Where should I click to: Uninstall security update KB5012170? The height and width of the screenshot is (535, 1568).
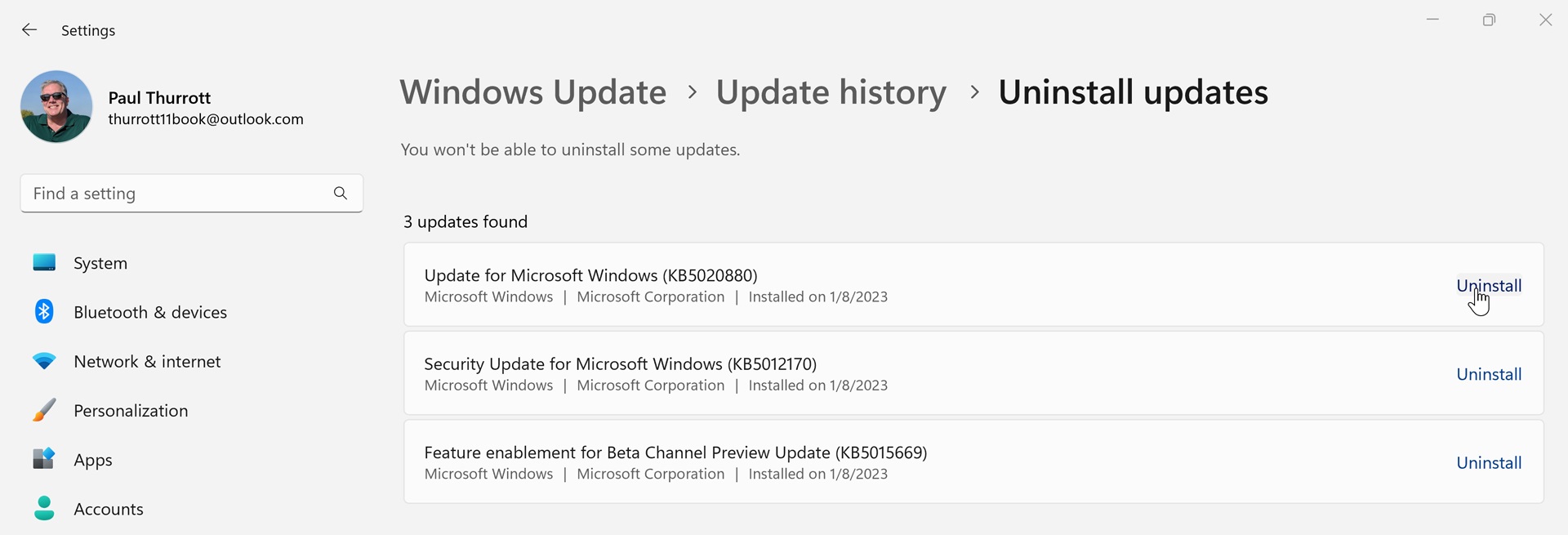coord(1489,374)
